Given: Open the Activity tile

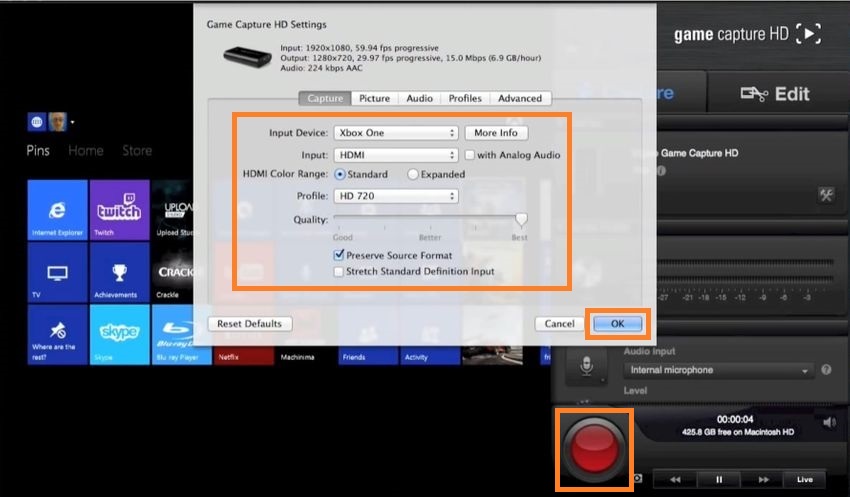Looking at the screenshot, I should [x=430, y=356].
